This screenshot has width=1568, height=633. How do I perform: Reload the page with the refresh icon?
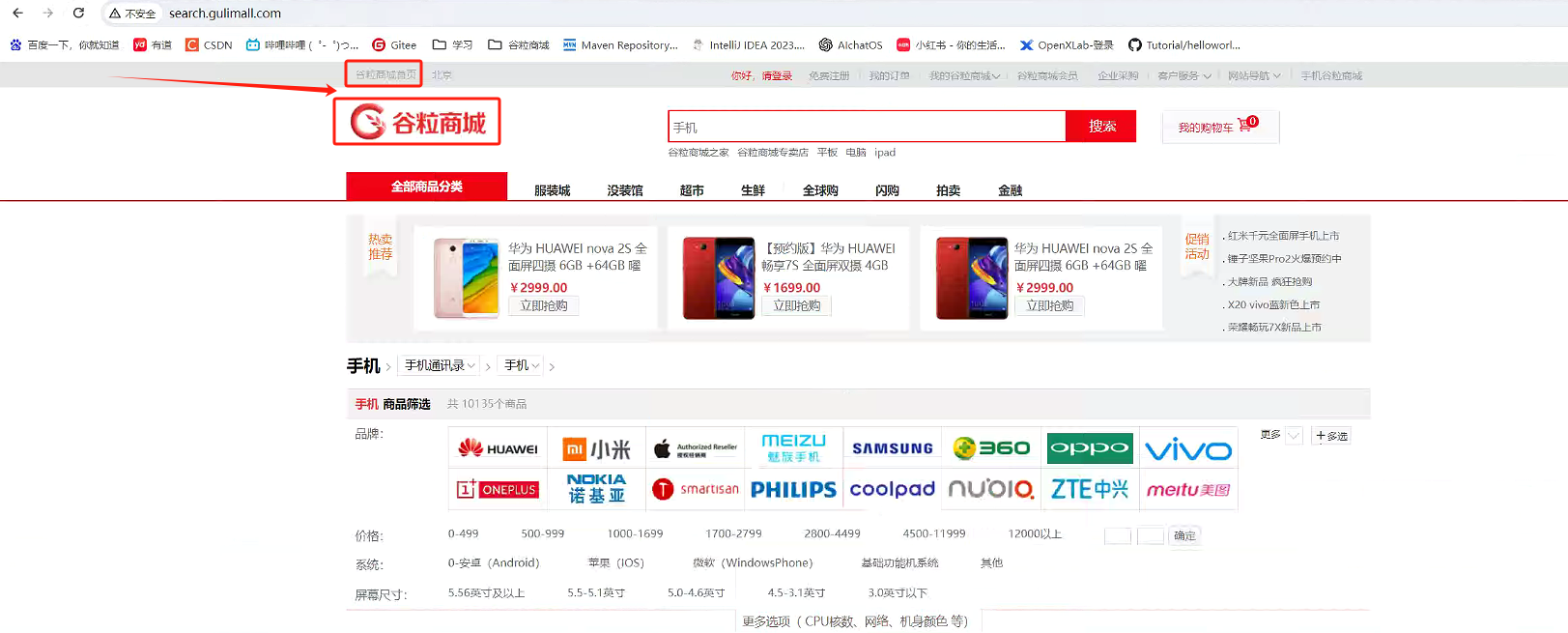pos(78,13)
